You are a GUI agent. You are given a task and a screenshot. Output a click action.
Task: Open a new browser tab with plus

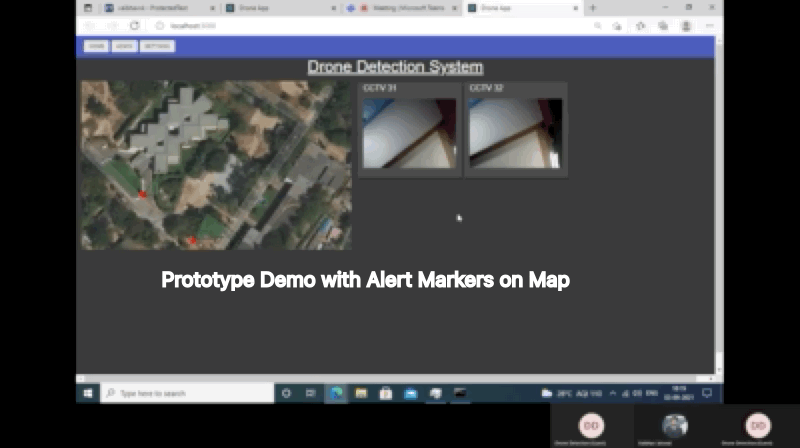(x=593, y=8)
